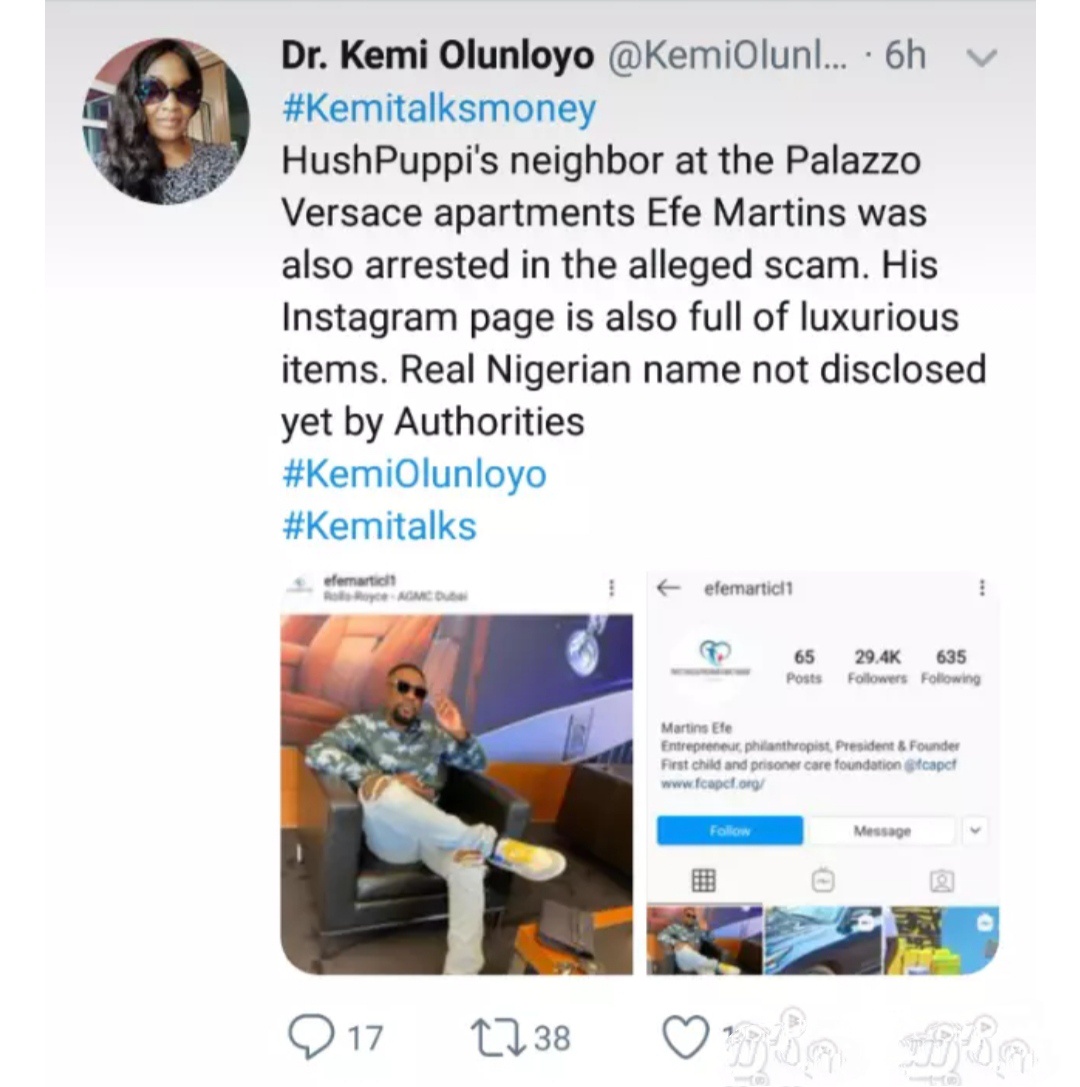Like the tweet with the heart icon
The height and width of the screenshot is (1087, 1080).
686,1037
